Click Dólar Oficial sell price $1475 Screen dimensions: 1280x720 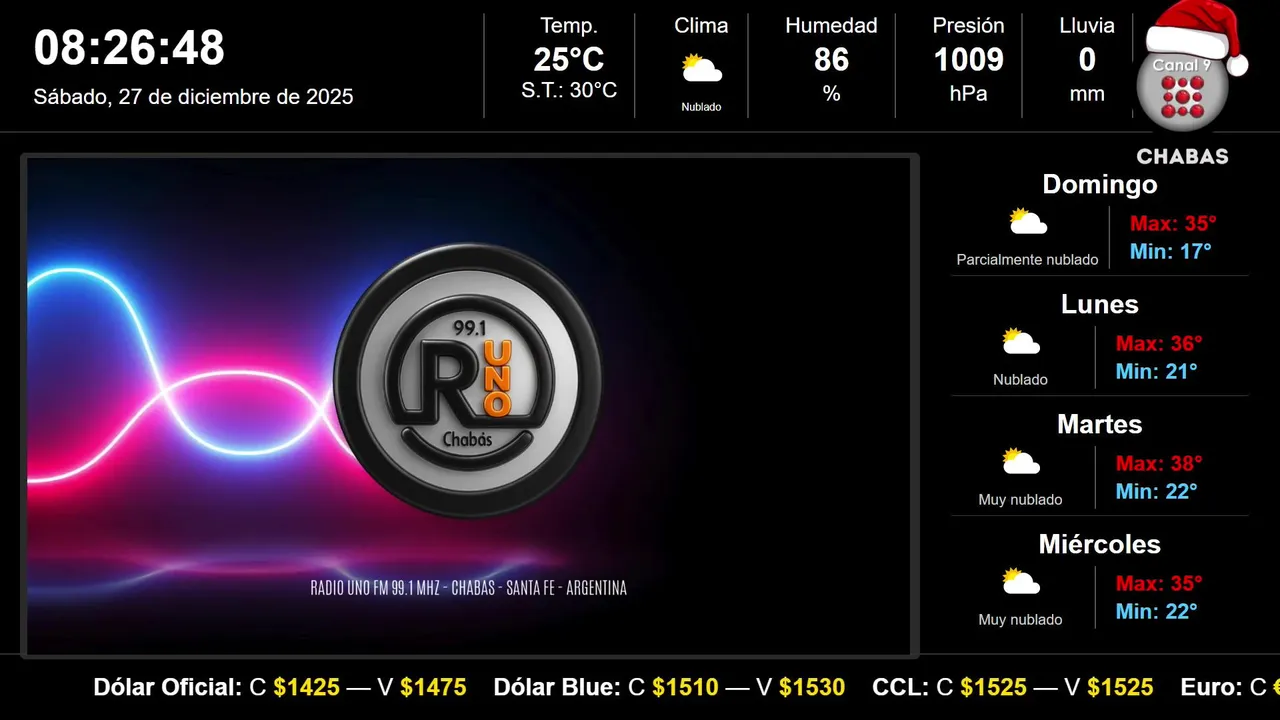click(433, 687)
